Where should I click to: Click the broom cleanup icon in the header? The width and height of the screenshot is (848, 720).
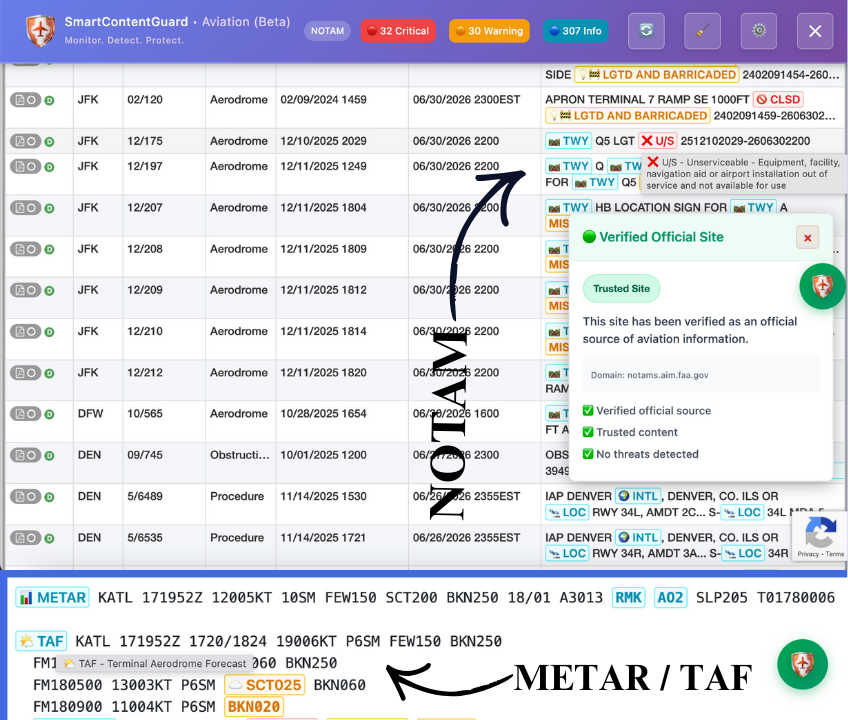click(702, 31)
